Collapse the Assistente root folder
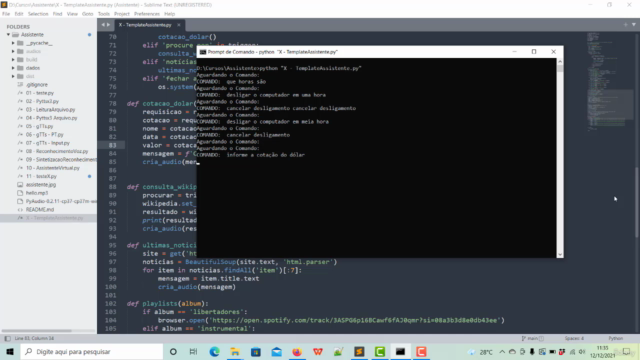 (8, 35)
